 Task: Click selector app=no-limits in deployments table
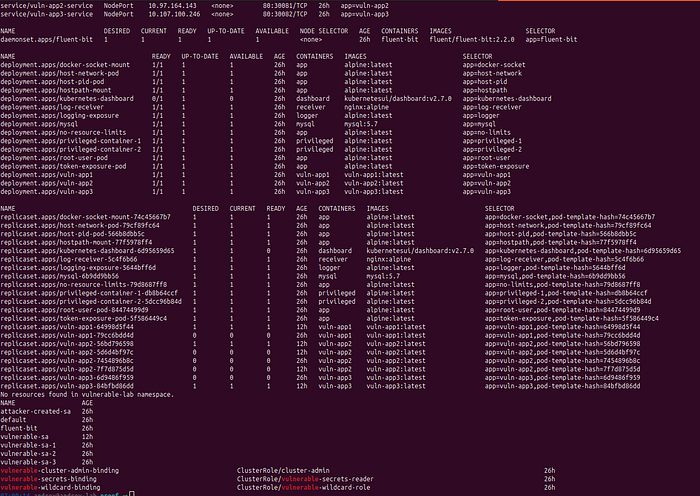[x=487, y=133]
